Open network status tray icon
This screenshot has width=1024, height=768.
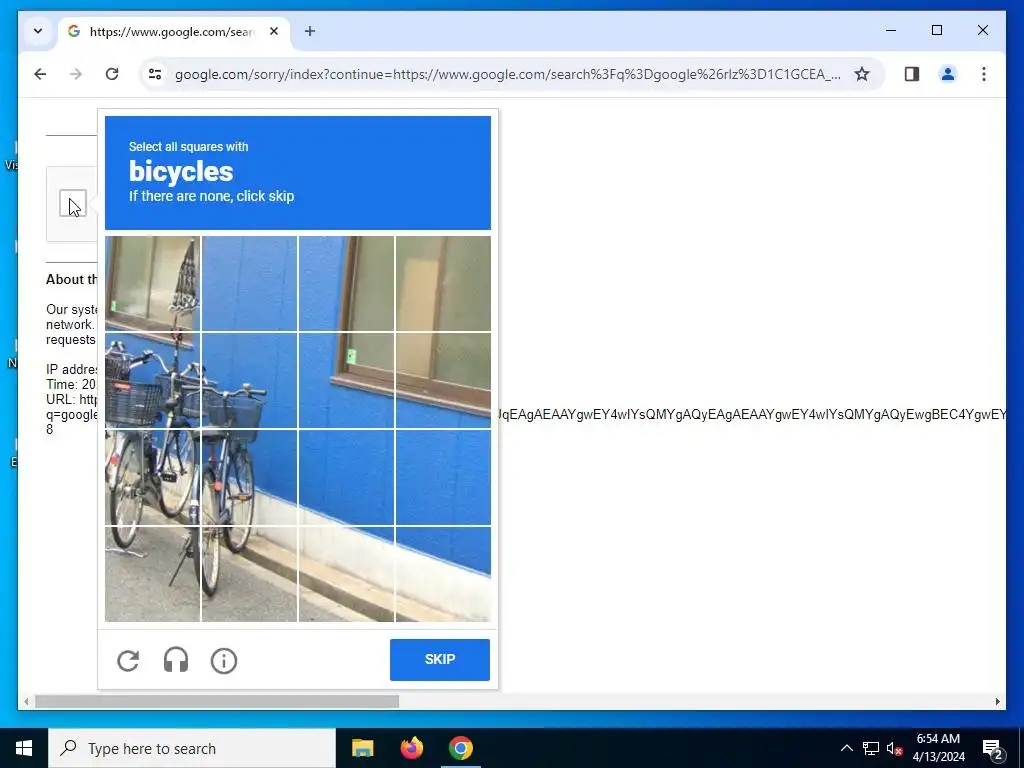pos(871,748)
